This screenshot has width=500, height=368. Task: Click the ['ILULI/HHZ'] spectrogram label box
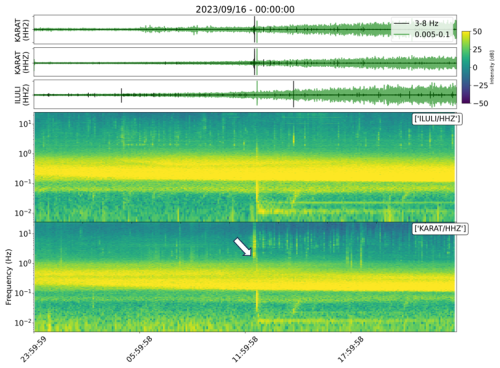(x=437, y=119)
